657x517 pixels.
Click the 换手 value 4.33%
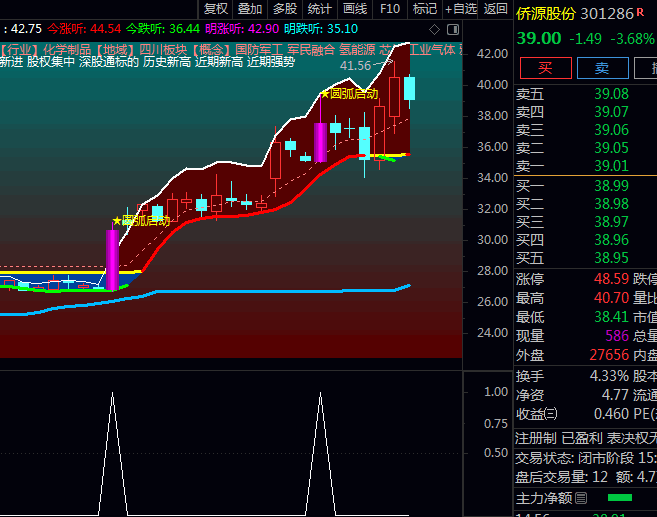click(609, 376)
